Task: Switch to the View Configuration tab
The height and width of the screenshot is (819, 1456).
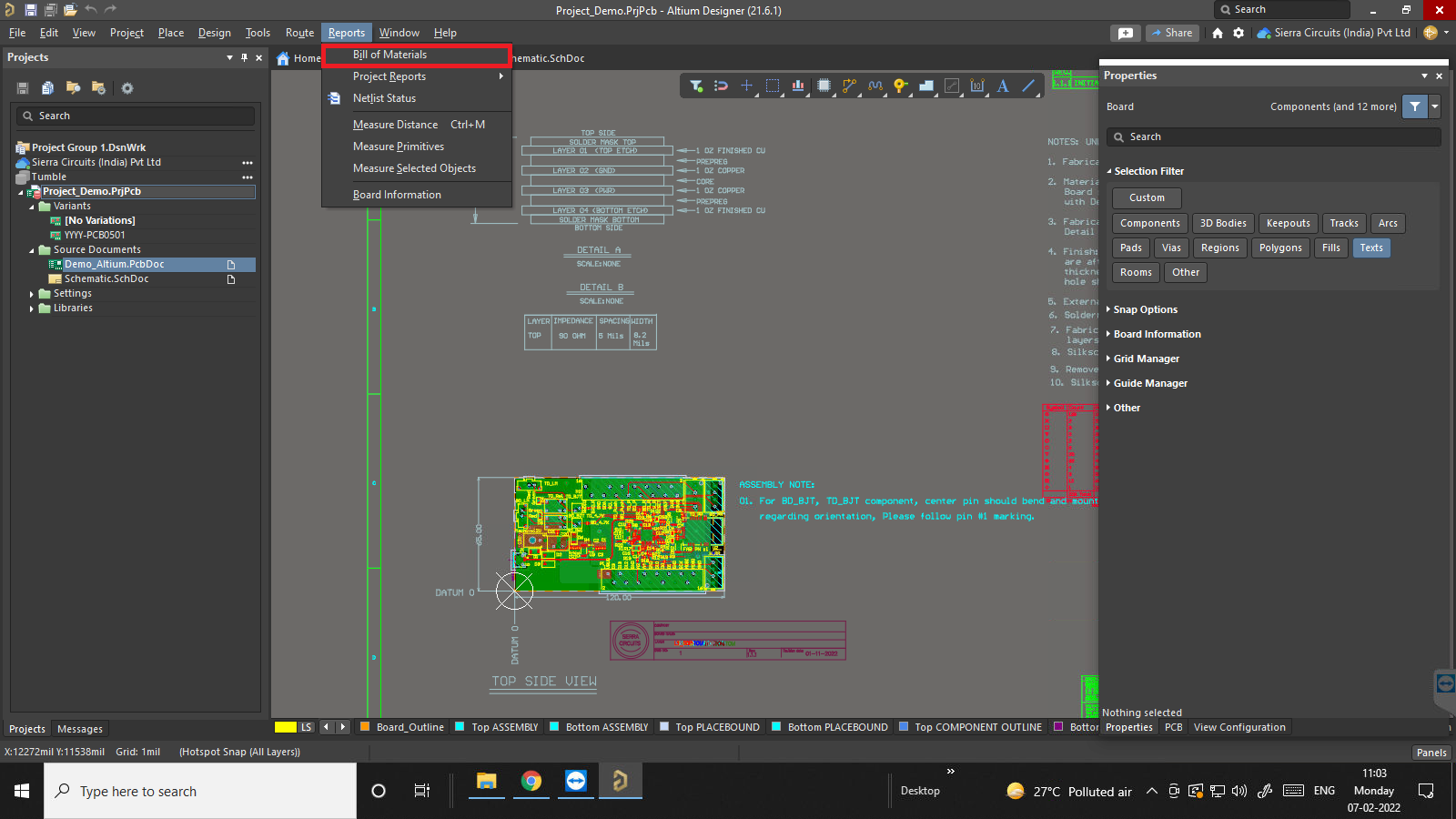Action: pyautogui.click(x=1239, y=727)
